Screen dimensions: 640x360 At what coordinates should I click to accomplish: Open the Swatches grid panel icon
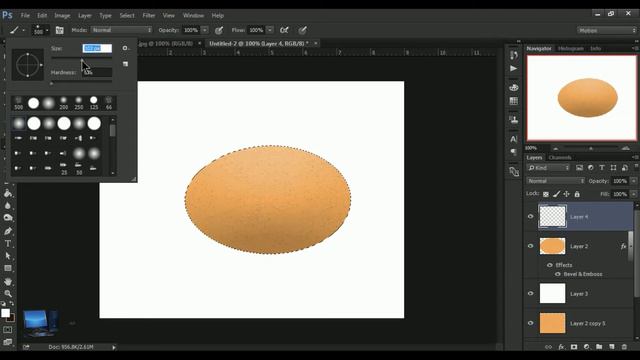pos(514,101)
